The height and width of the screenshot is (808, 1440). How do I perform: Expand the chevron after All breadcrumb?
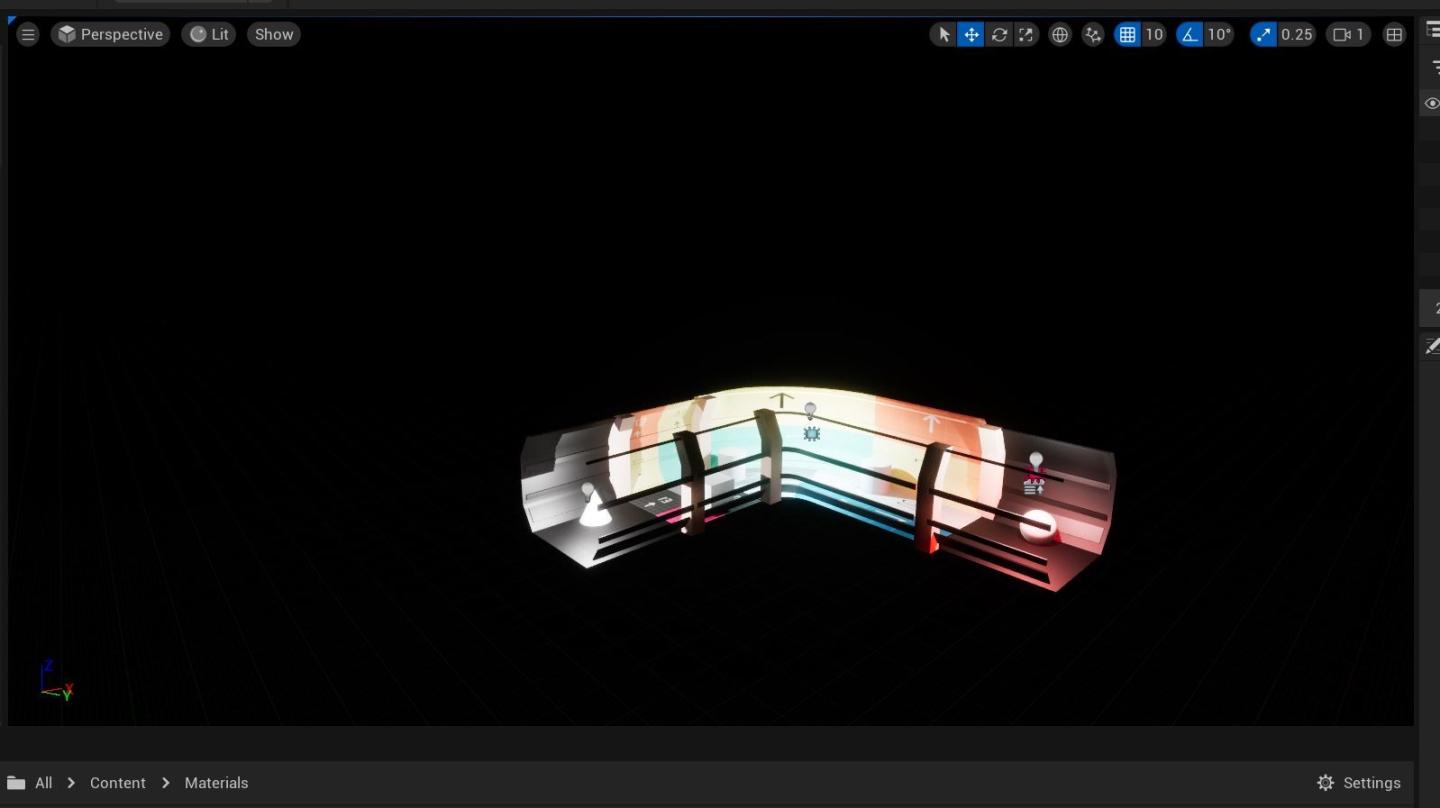[71, 783]
